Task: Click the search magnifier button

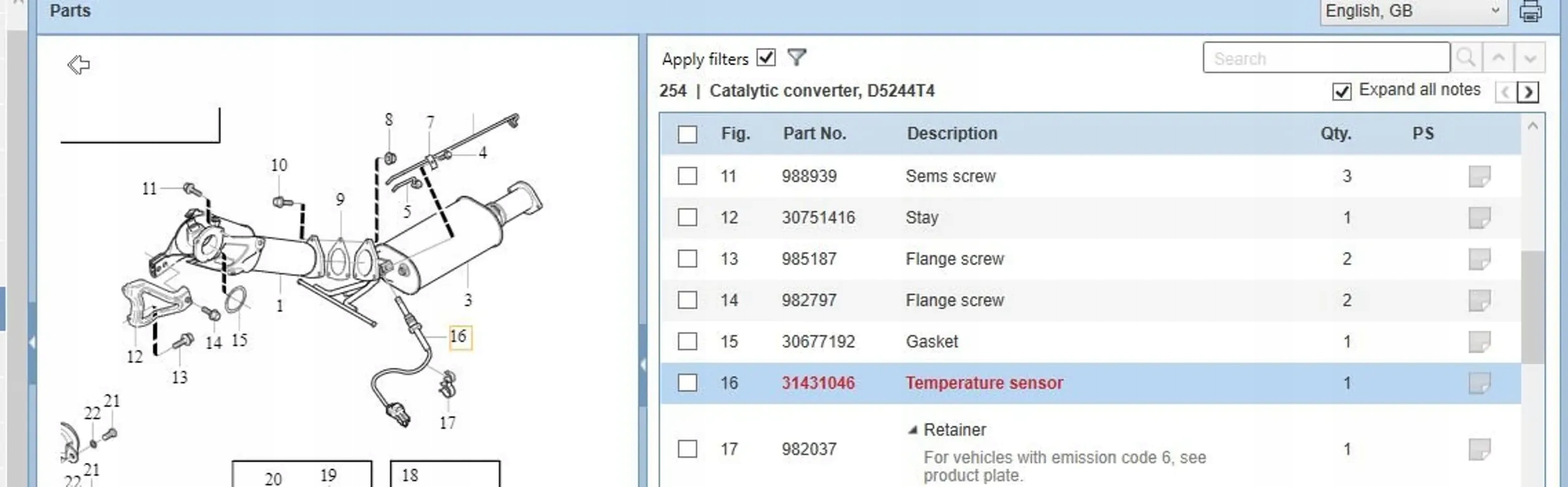Action: [1466, 58]
